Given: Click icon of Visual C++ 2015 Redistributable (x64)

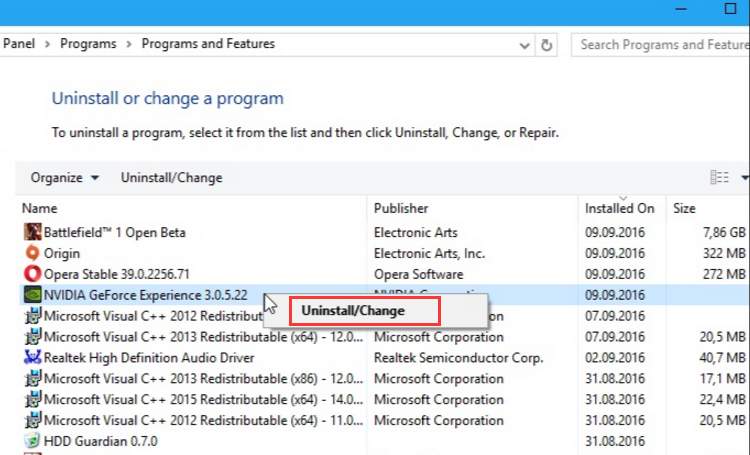Looking at the screenshot, I should tap(33, 399).
